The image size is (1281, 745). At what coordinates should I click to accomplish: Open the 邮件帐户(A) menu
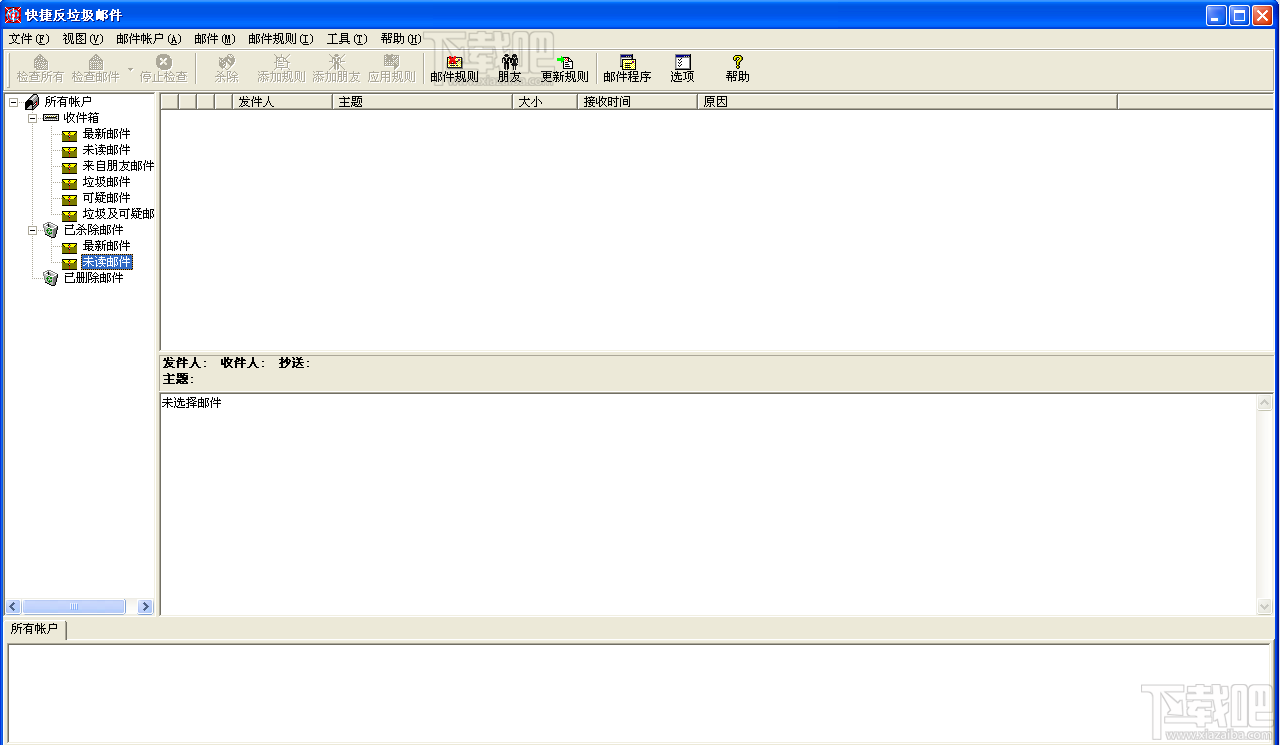pyautogui.click(x=148, y=39)
